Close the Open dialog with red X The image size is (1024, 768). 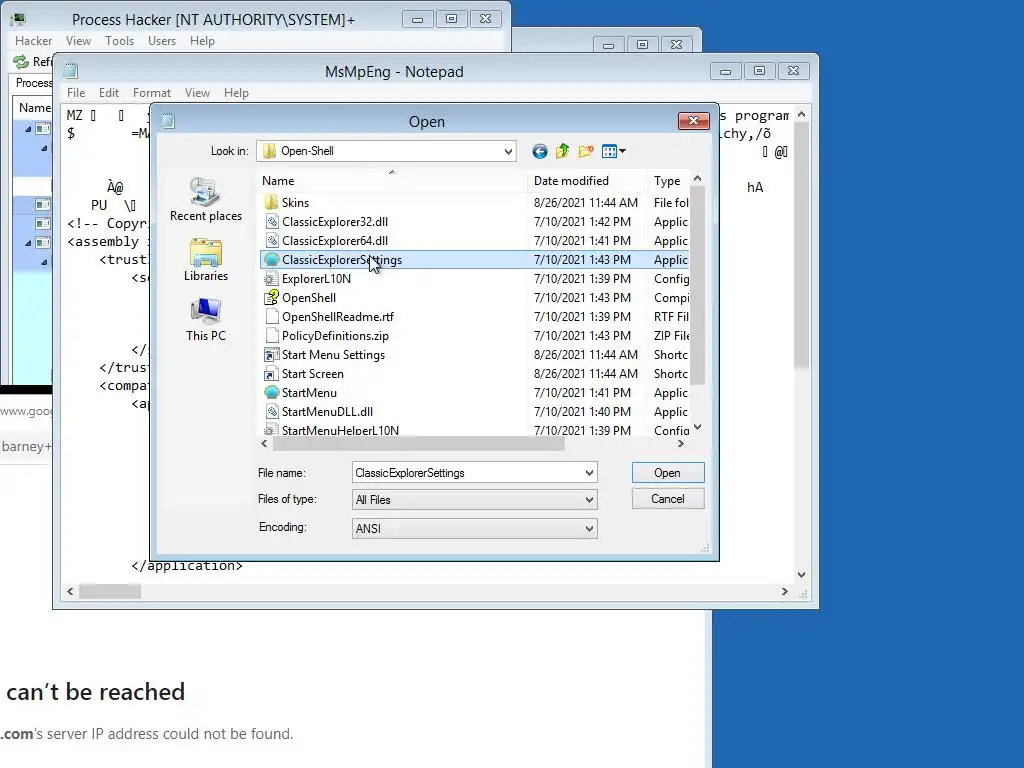[x=694, y=121]
